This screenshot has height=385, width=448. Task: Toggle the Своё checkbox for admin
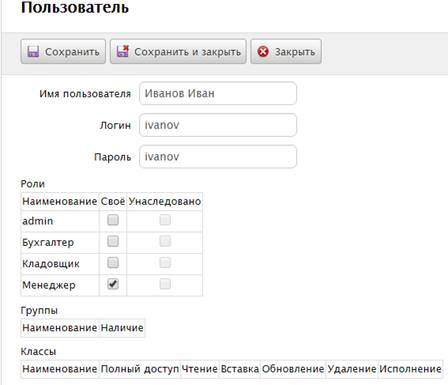[x=113, y=220]
